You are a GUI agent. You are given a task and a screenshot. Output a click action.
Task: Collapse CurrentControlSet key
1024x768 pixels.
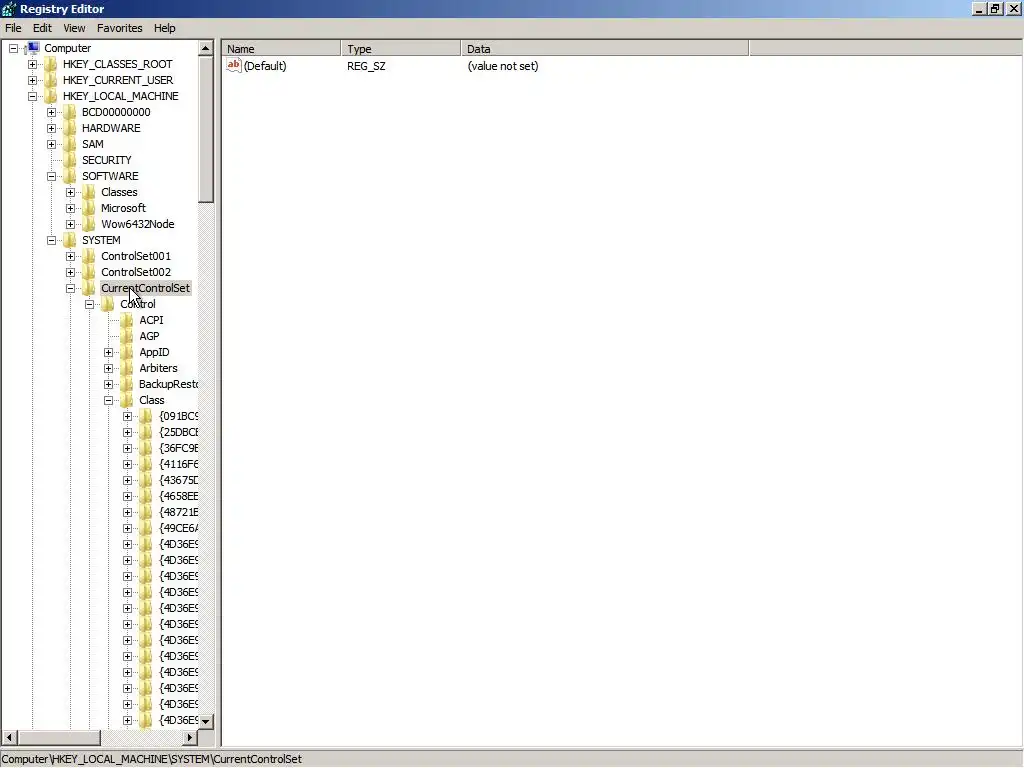[x=70, y=288]
